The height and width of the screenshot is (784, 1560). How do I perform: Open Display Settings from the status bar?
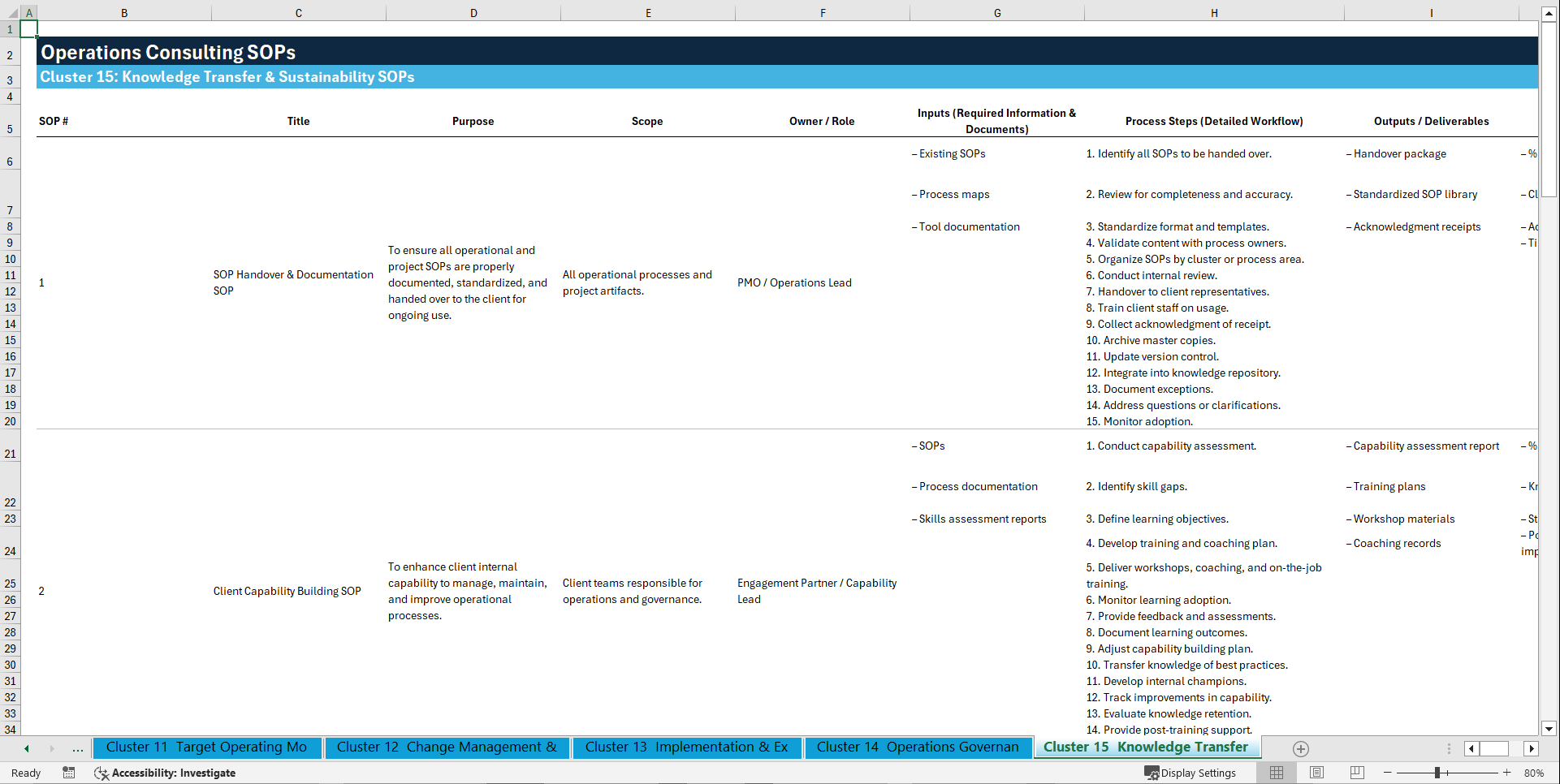[1191, 773]
